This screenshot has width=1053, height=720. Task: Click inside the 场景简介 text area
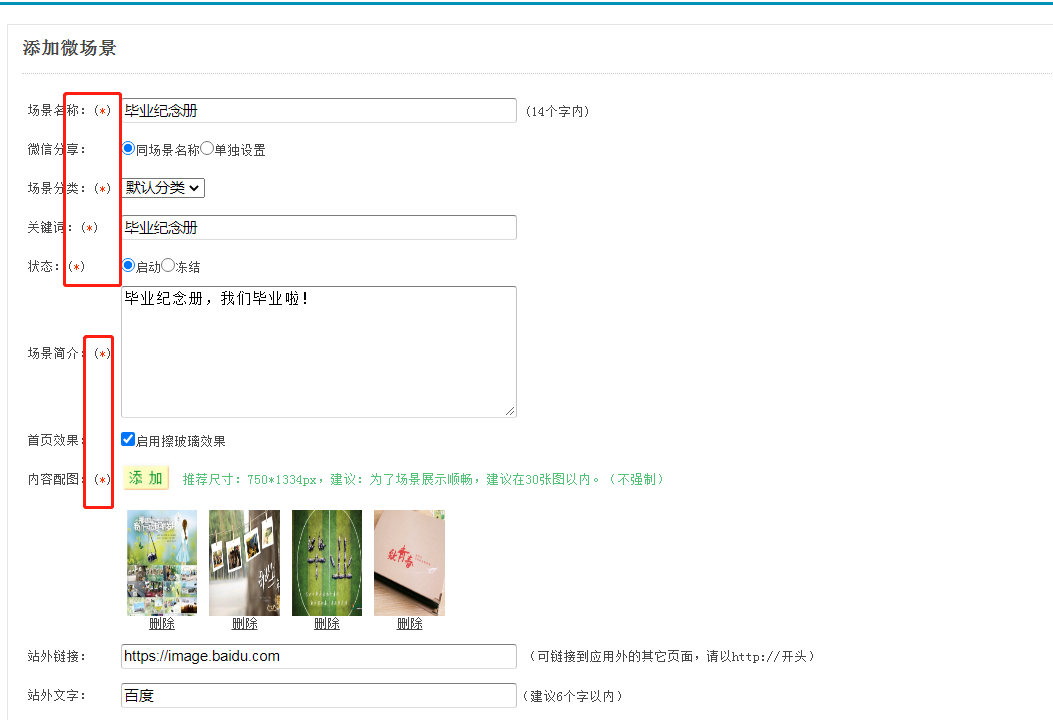click(318, 351)
